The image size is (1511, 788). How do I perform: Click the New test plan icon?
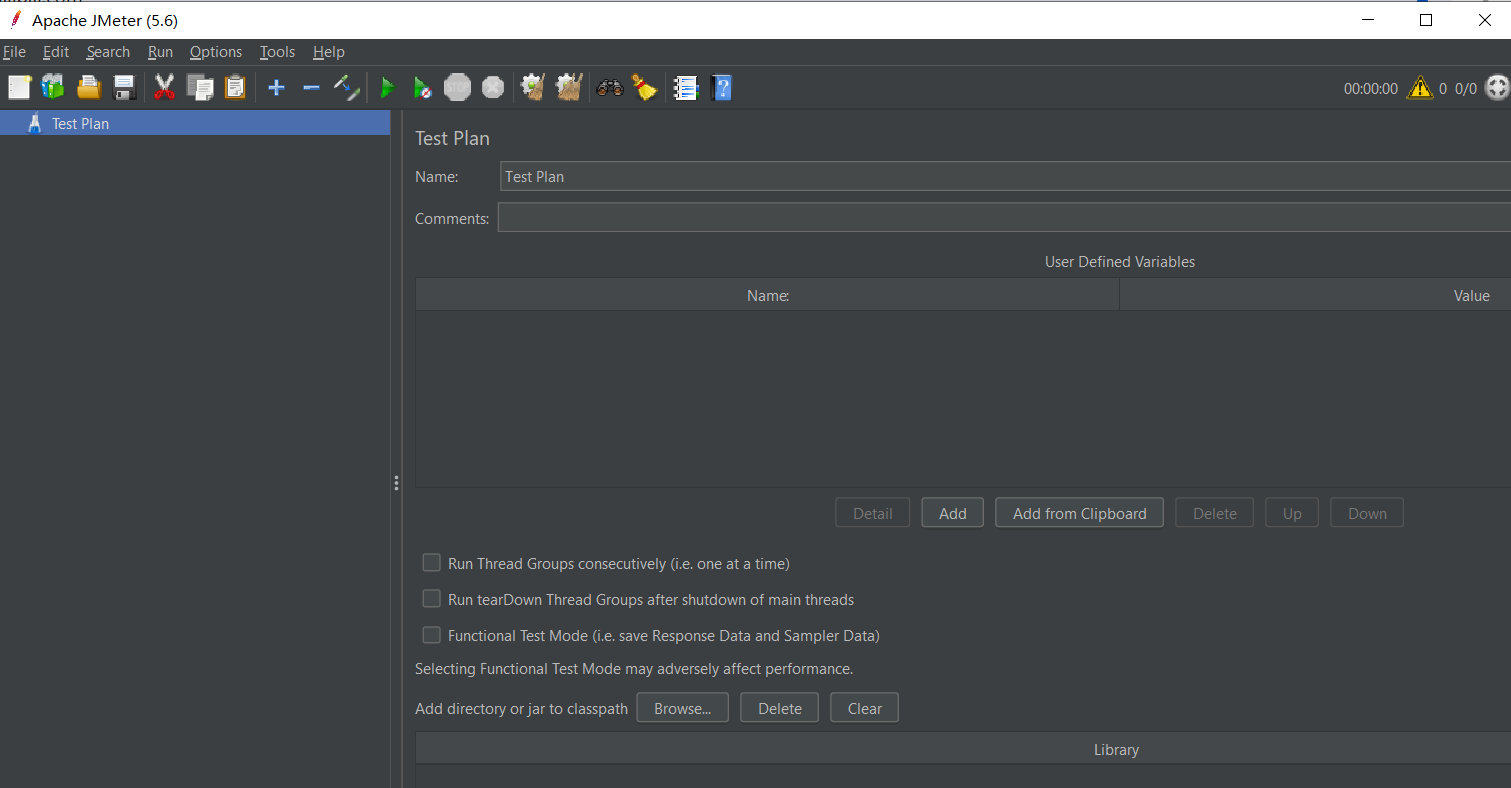(x=19, y=88)
